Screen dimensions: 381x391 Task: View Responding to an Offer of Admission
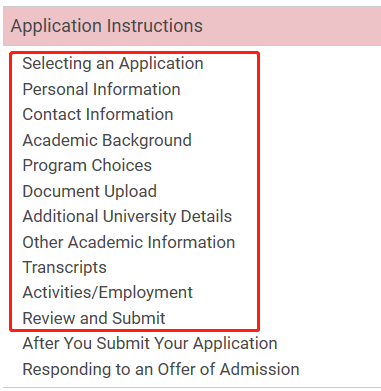(x=161, y=369)
